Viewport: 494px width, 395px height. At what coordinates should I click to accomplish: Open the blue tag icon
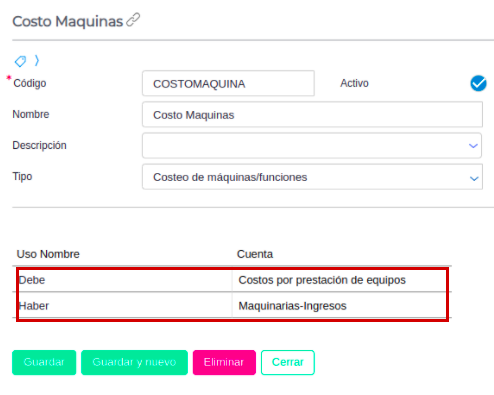(x=20, y=61)
